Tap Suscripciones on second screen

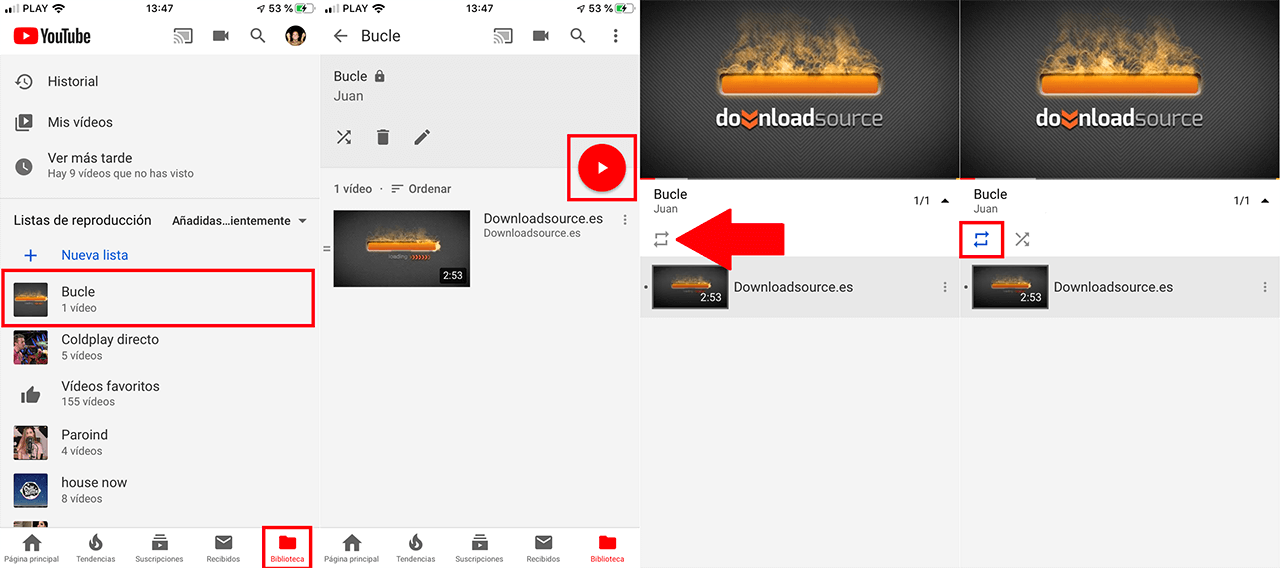tap(480, 547)
